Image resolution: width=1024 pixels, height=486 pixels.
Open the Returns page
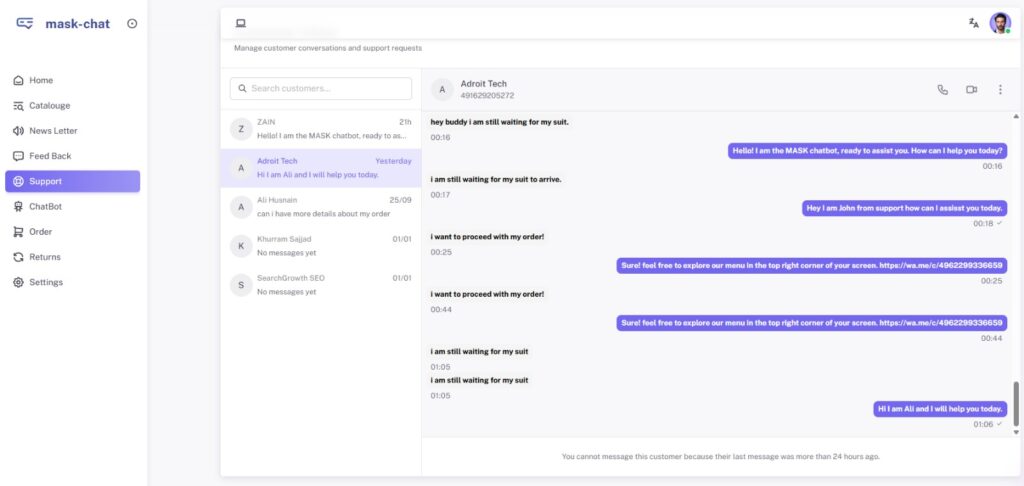click(x=44, y=257)
